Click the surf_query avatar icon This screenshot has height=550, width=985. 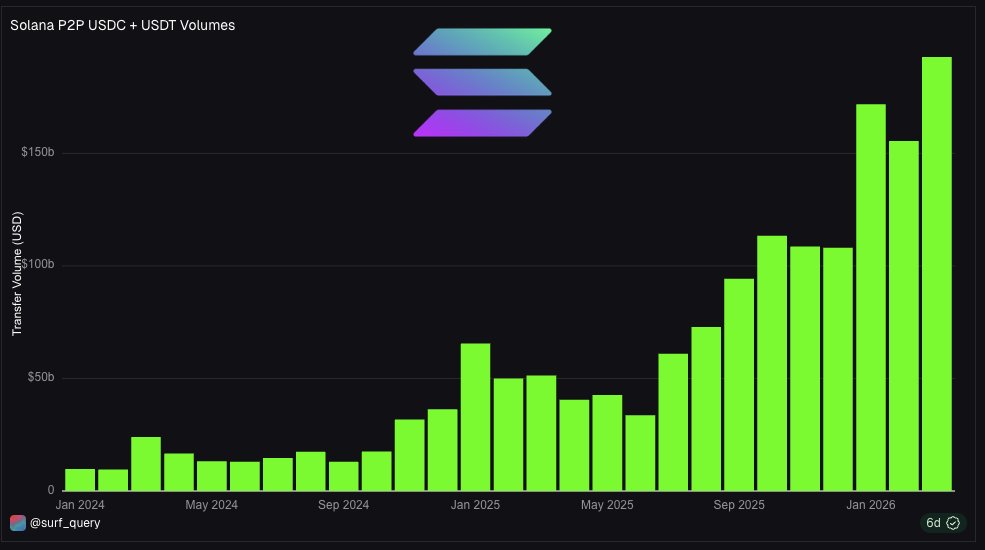pyautogui.click(x=17, y=523)
